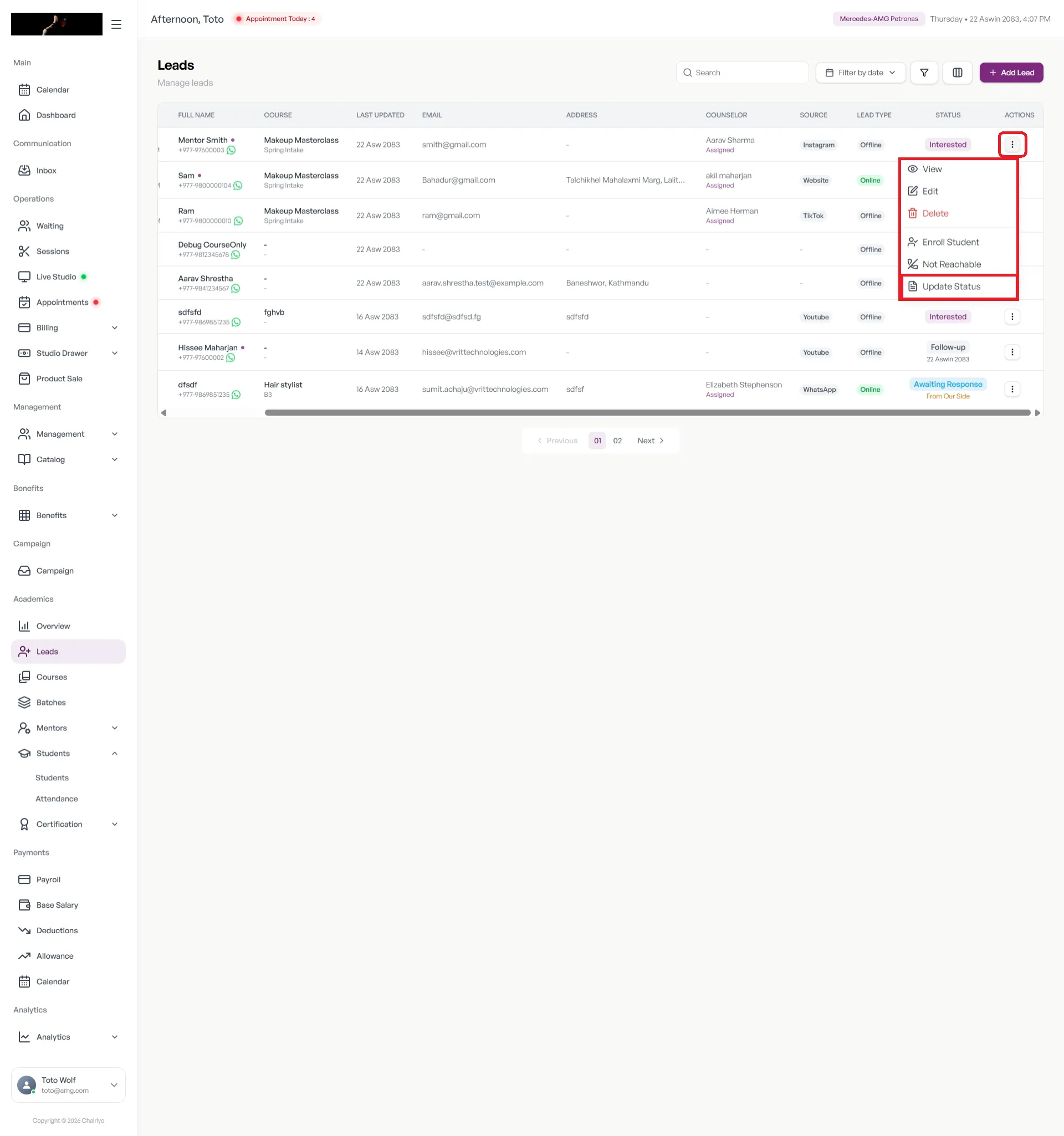Open Batches in the sidebar
Screen dimensions: 1064x1136
tap(68, 702)
